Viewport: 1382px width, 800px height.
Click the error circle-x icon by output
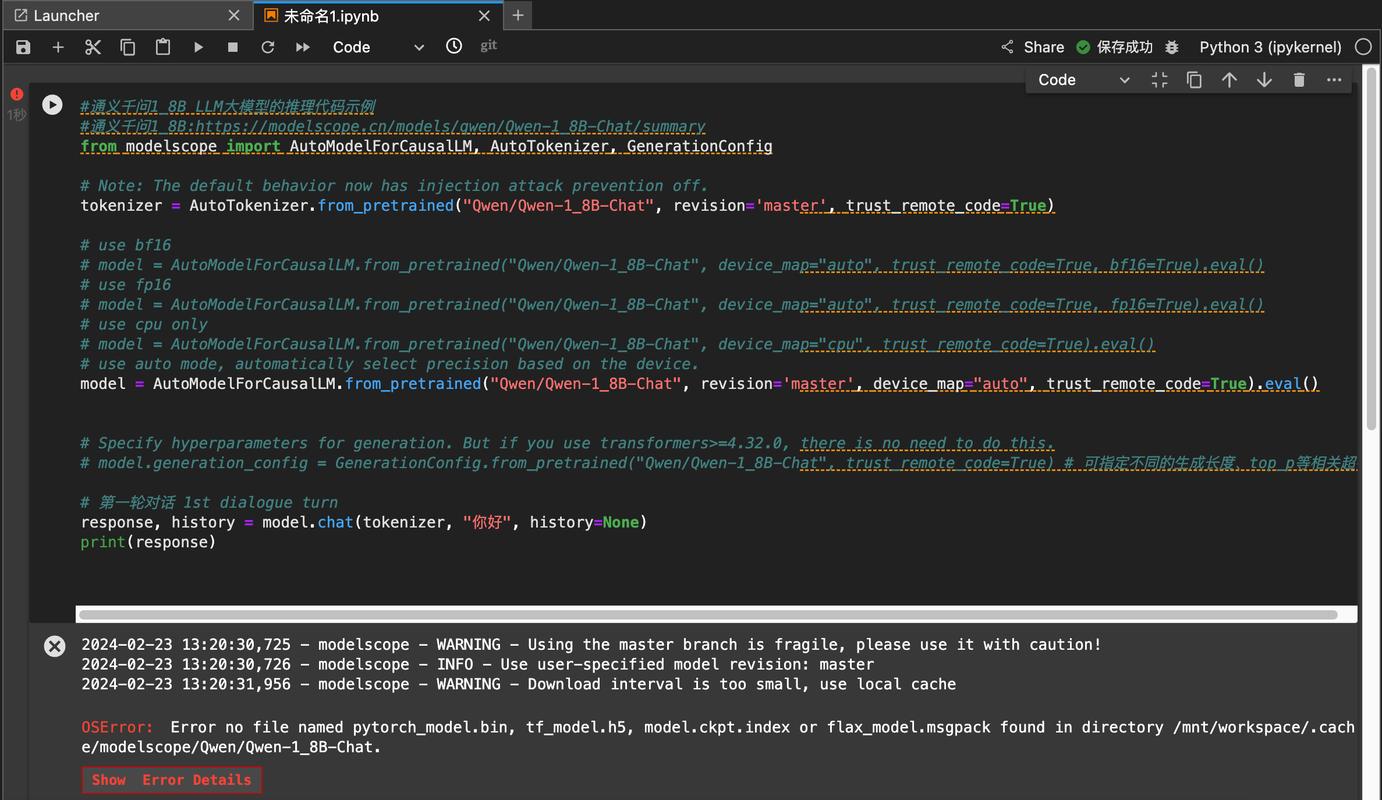click(x=55, y=646)
